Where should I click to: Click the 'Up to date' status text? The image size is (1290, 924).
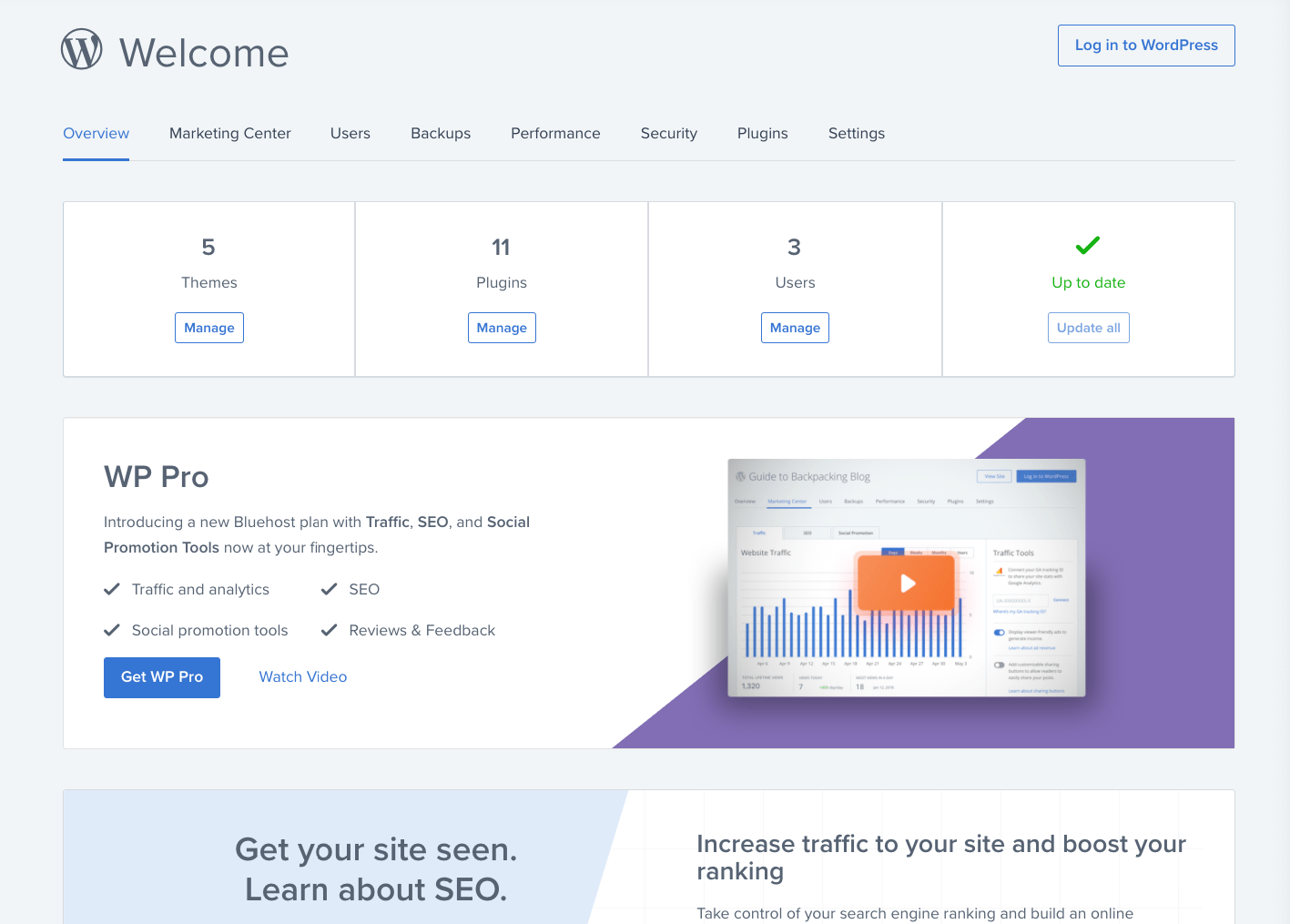coord(1089,282)
